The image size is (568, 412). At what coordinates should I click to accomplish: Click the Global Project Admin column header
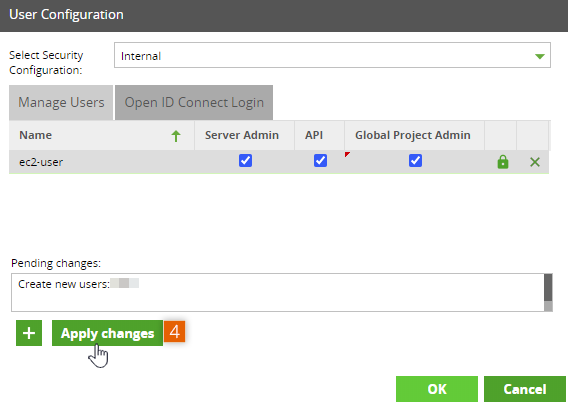(414, 135)
